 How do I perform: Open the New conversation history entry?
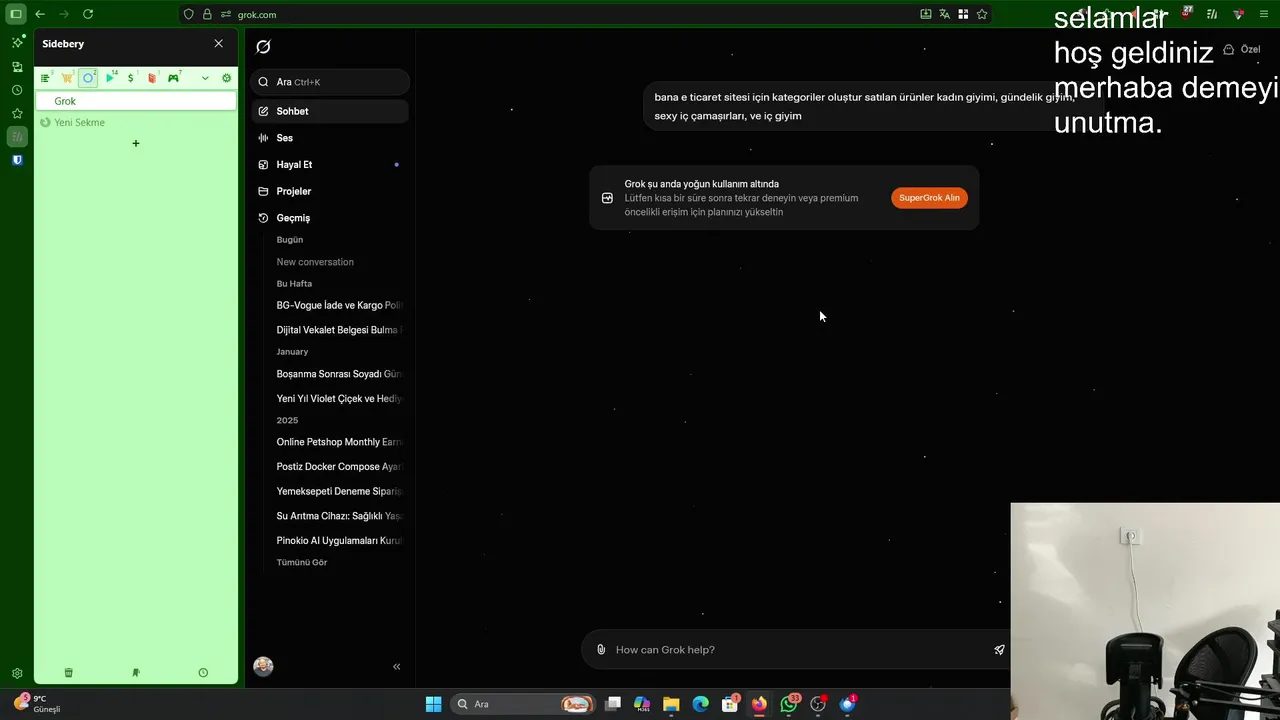pyautogui.click(x=315, y=262)
